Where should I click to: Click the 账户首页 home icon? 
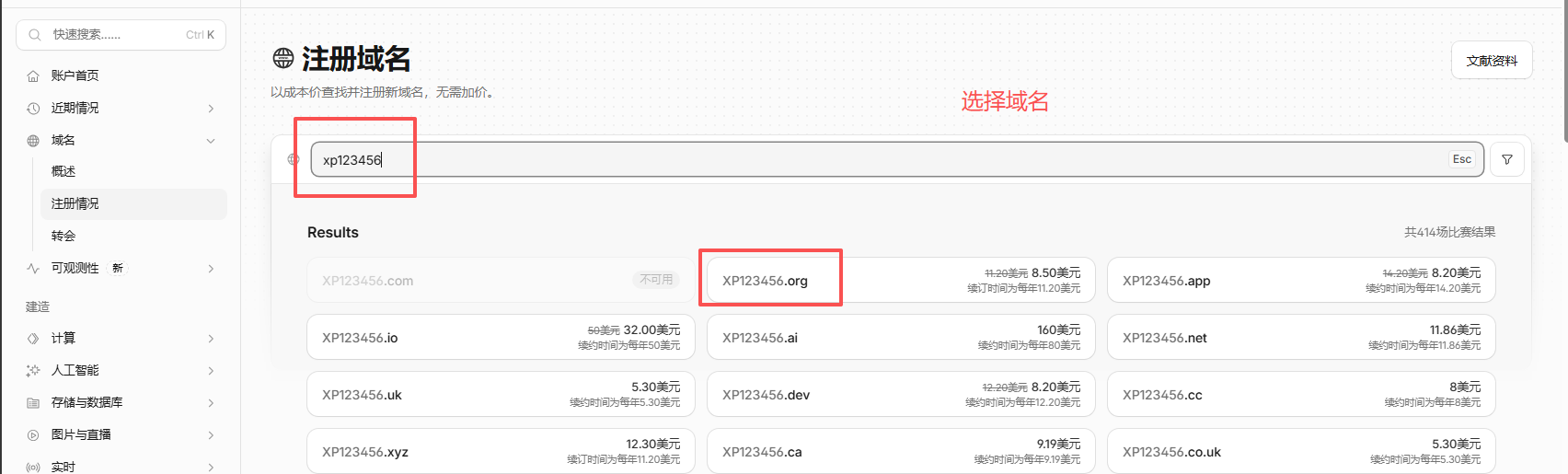coord(33,75)
